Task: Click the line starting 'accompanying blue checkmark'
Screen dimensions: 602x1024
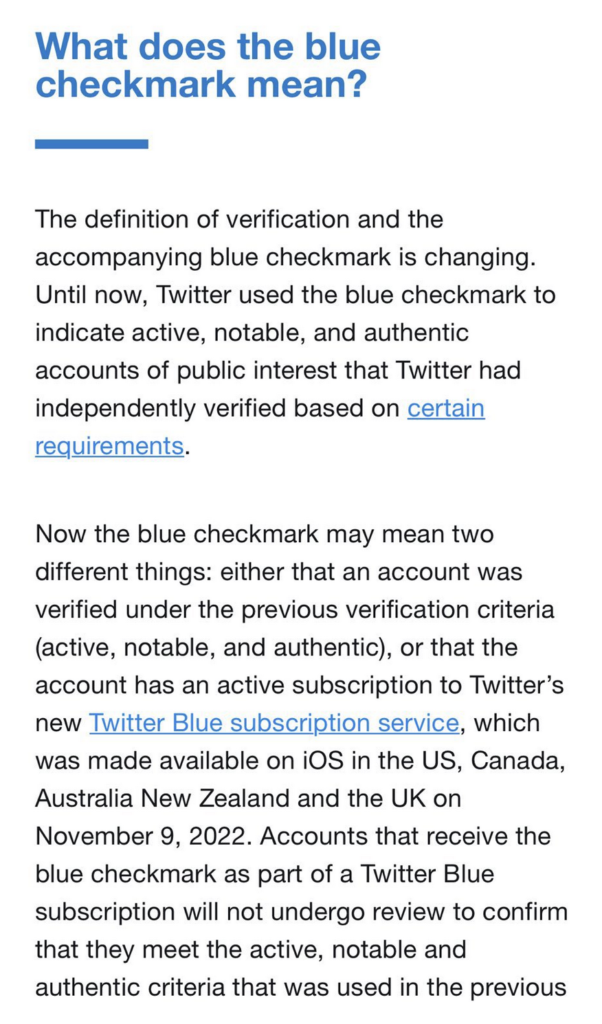Action: 285,257
